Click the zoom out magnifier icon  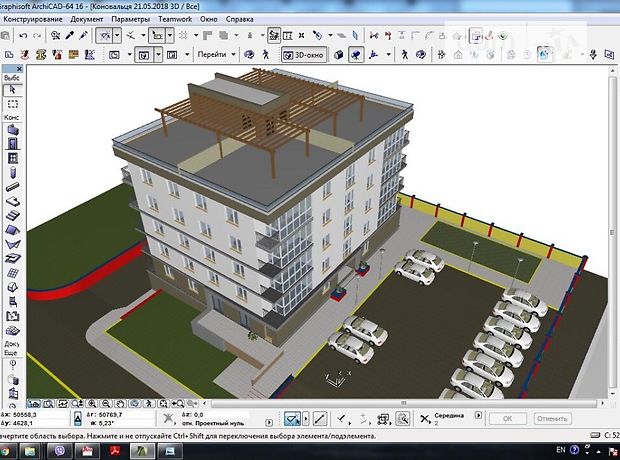click(x=106, y=403)
